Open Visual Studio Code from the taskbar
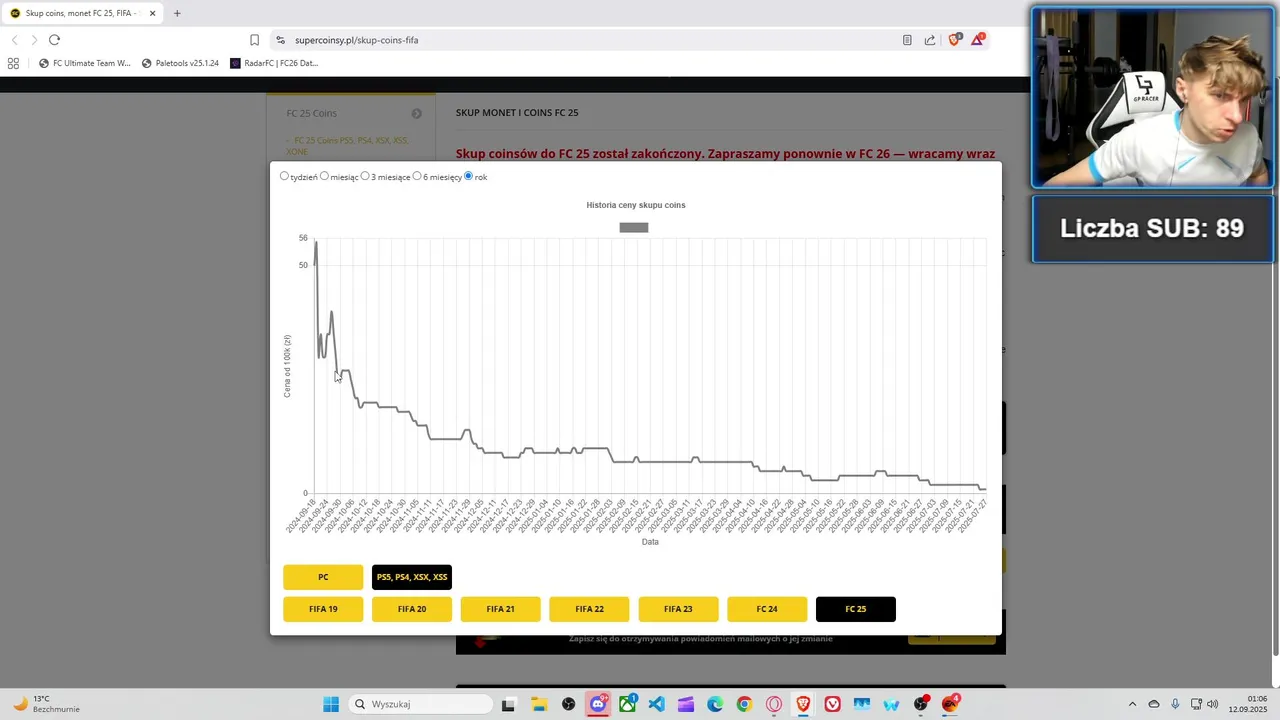The width and height of the screenshot is (1280, 720). (656, 704)
